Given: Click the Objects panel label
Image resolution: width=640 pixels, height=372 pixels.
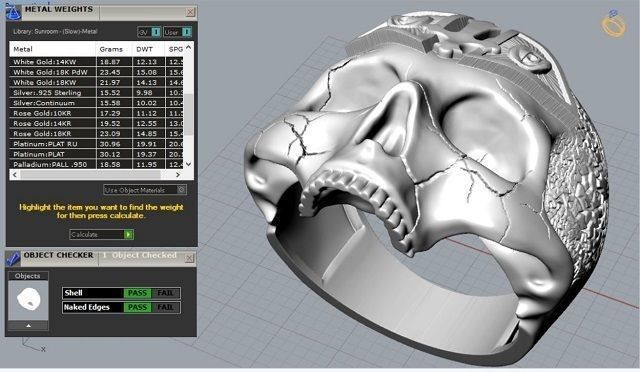Looking at the screenshot, I should tap(28, 276).
